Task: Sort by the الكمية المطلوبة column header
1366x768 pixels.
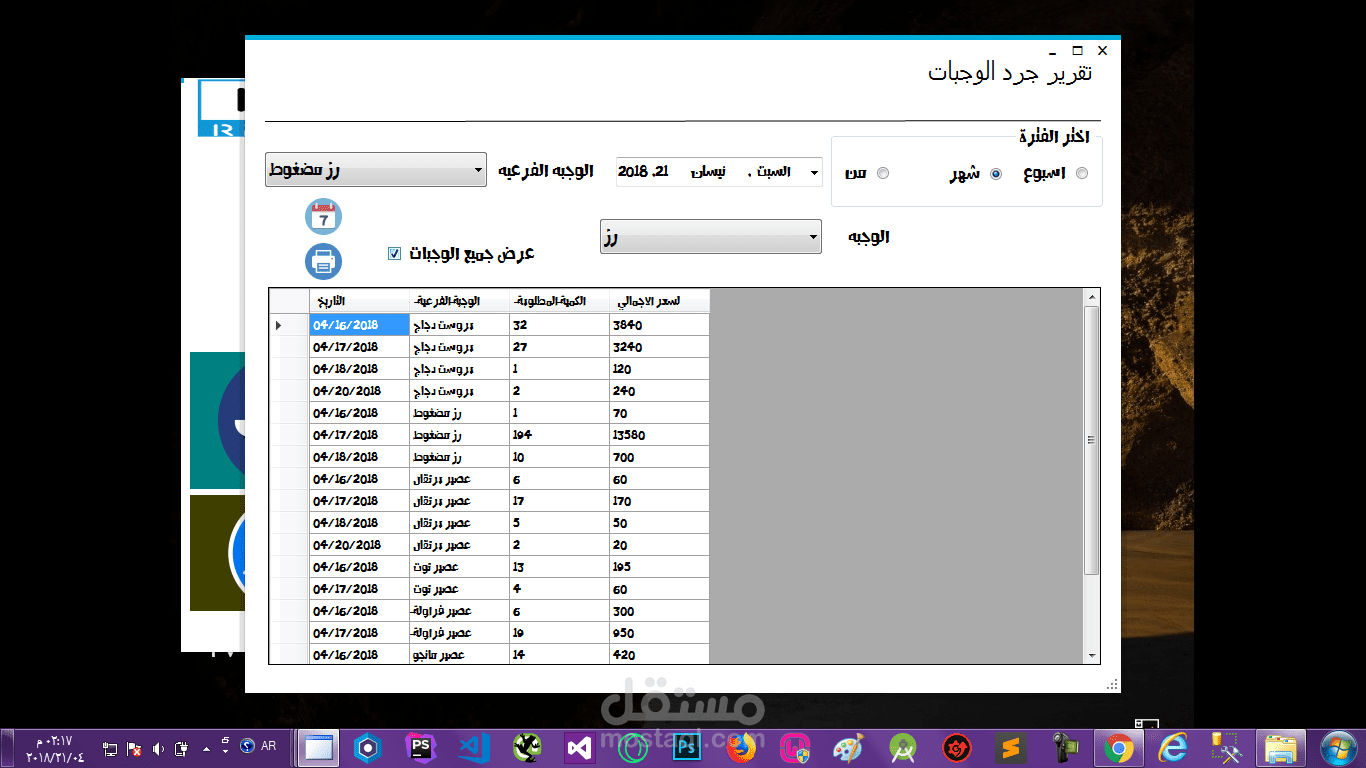Action: pos(559,301)
